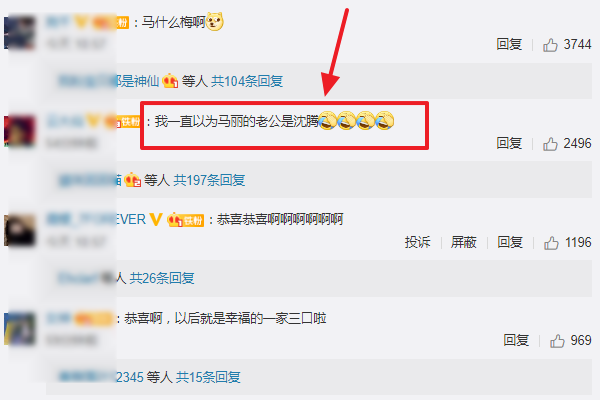Expand 共26条回复 replies
This screenshot has height=400, width=600.
tap(162, 278)
